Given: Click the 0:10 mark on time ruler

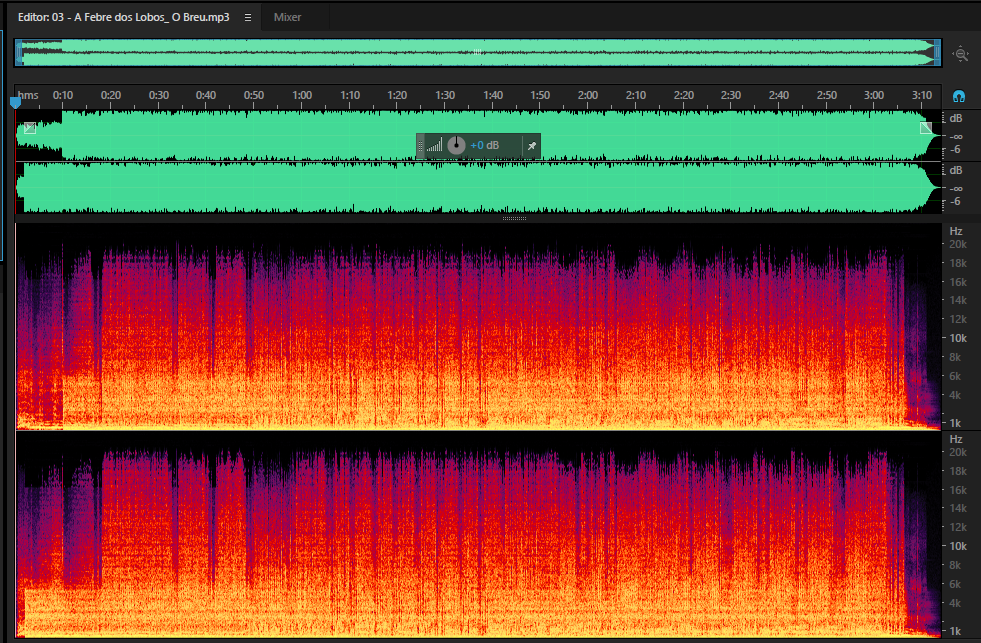Looking at the screenshot, I should click(x=63, y=95).
